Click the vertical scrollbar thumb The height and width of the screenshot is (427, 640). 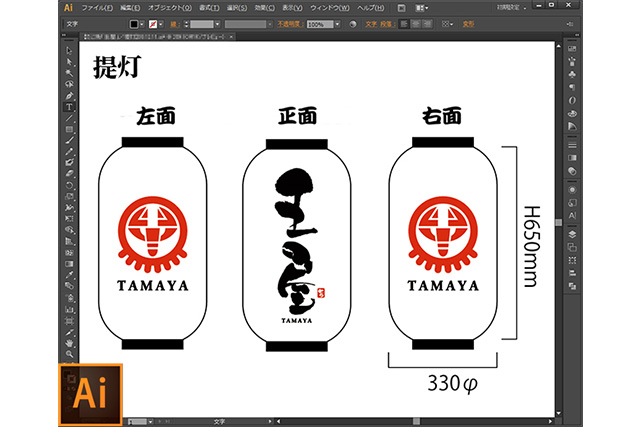558,222
